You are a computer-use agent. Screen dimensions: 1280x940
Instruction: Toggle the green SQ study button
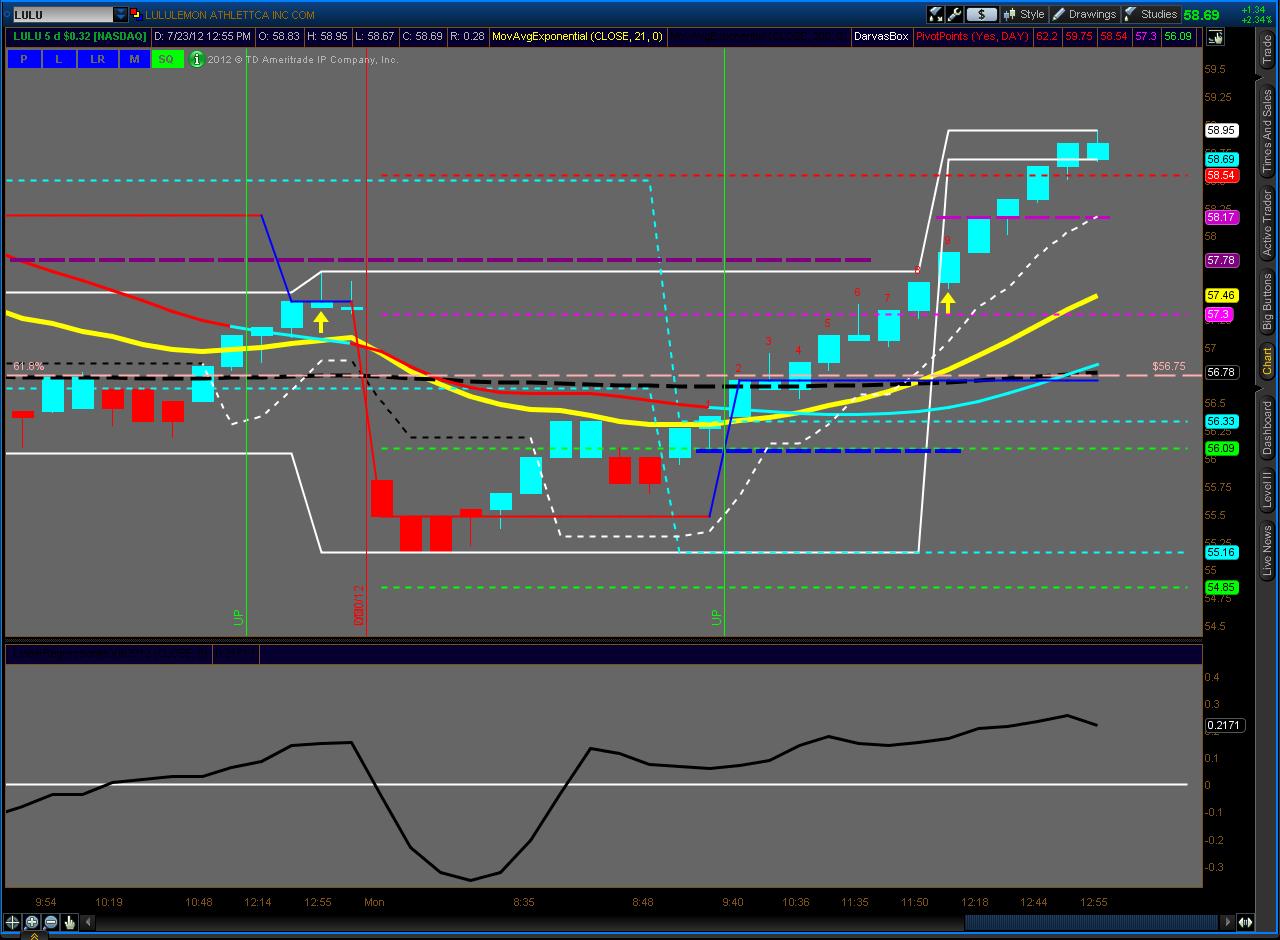(x=166, y=59)
